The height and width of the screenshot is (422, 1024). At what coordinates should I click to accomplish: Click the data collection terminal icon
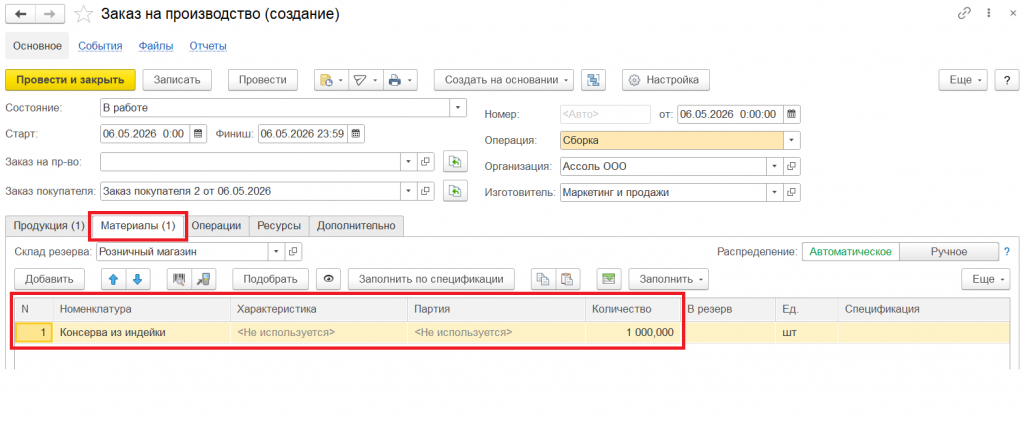point(203,279)
